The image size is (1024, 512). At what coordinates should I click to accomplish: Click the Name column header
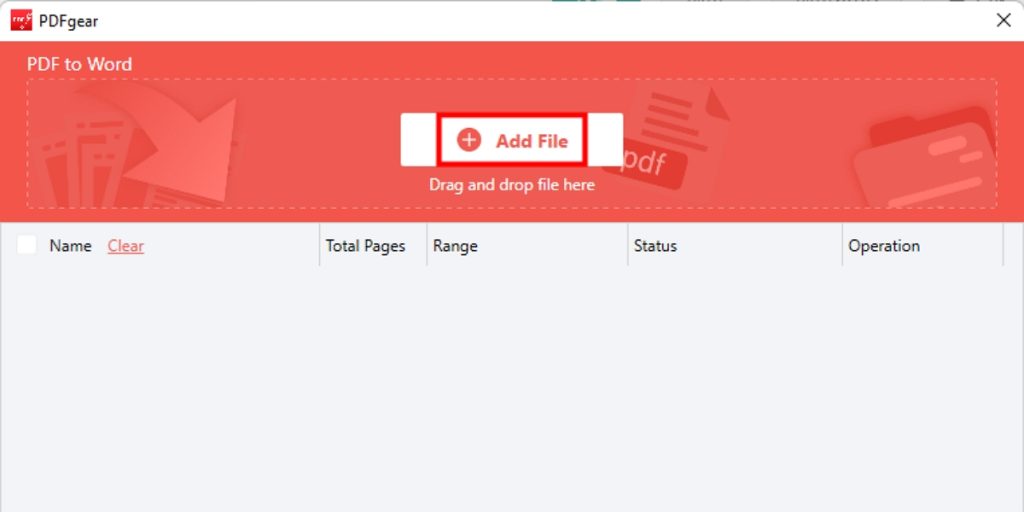(x=71, y=246)
